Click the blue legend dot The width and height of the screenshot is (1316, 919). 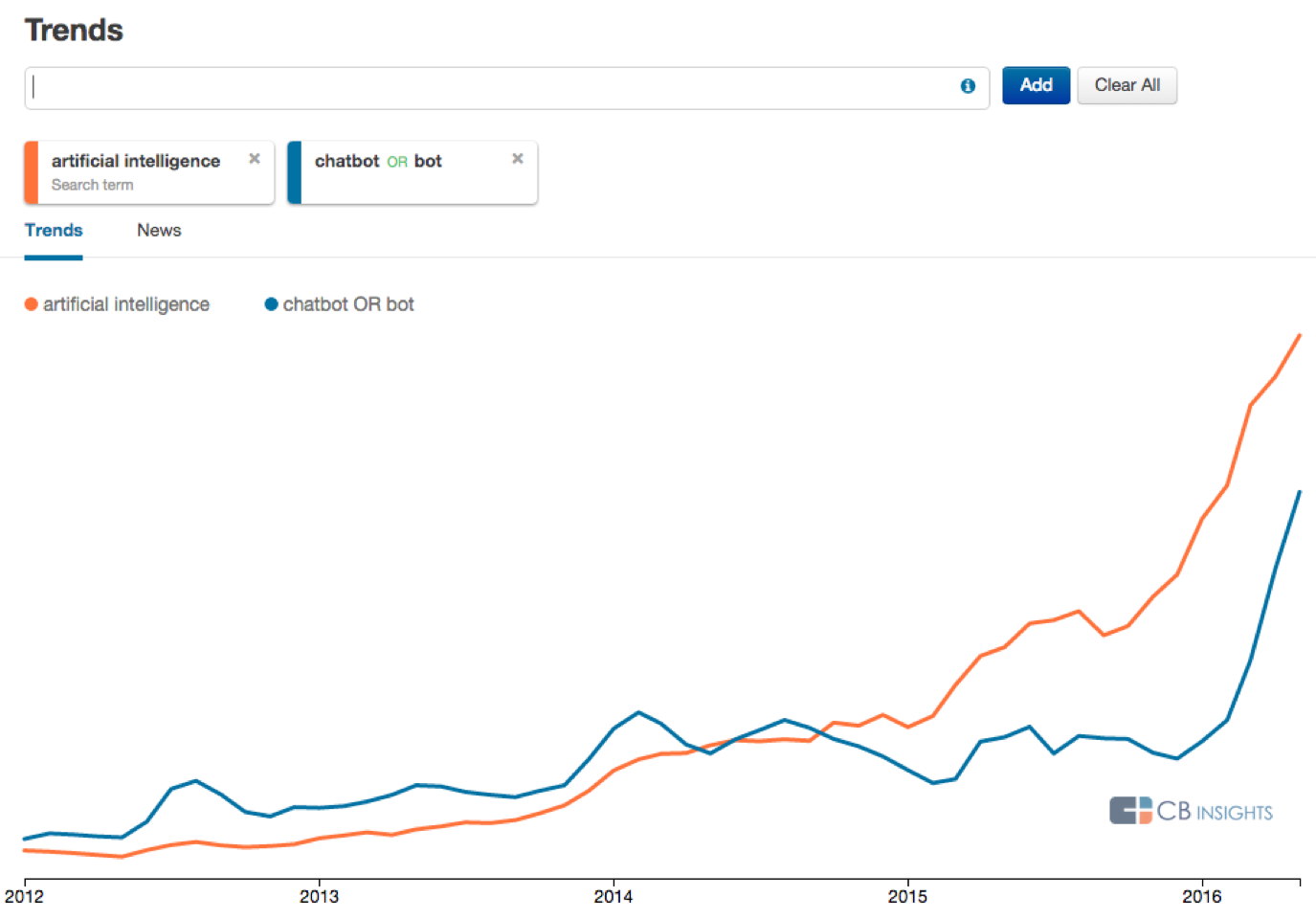click(271, 304)
